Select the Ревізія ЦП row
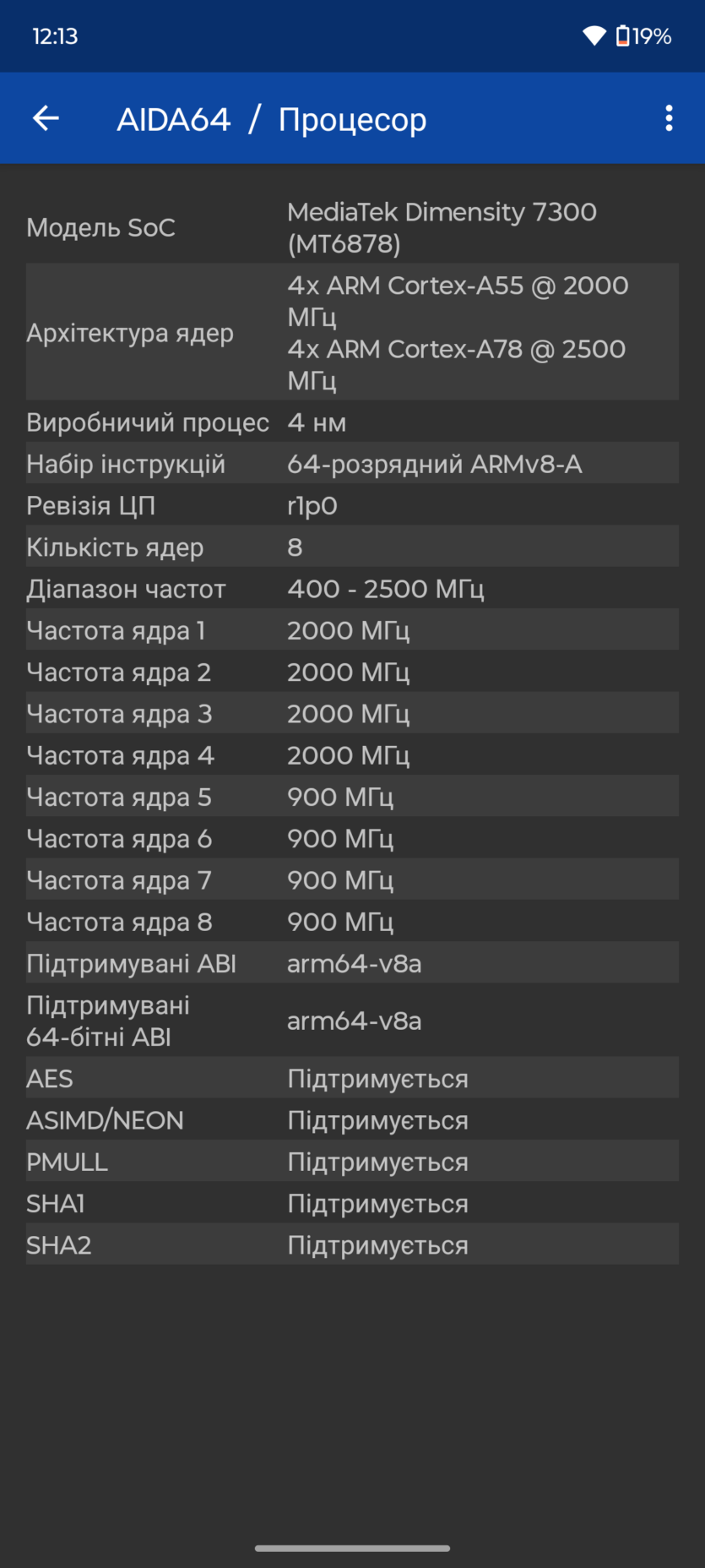 [x=352, y=505]
